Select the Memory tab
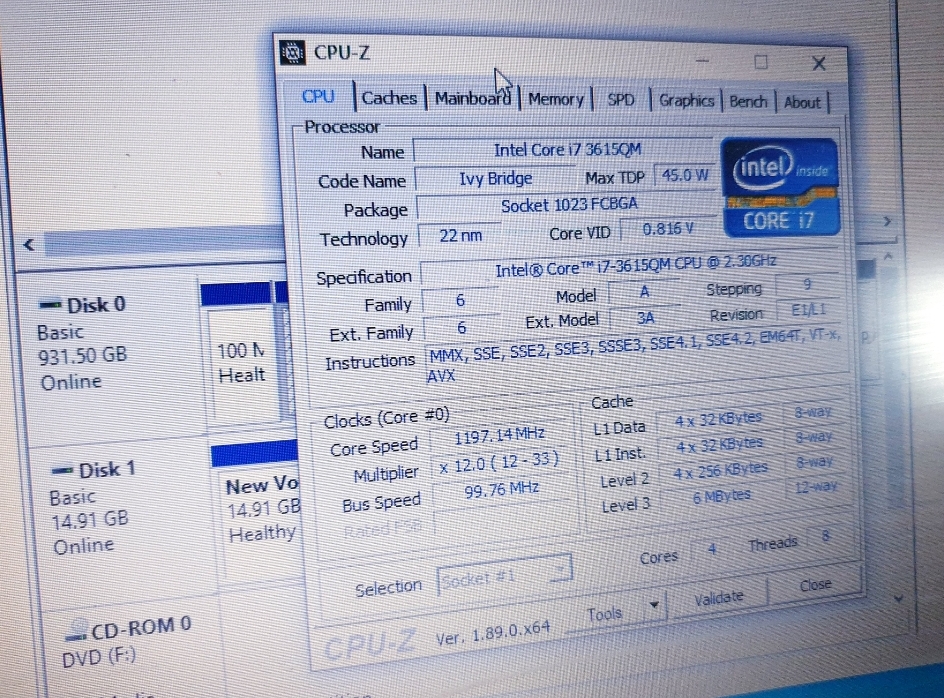The width and height of the screenshot is (944, 698). click(x=555, y=100)
